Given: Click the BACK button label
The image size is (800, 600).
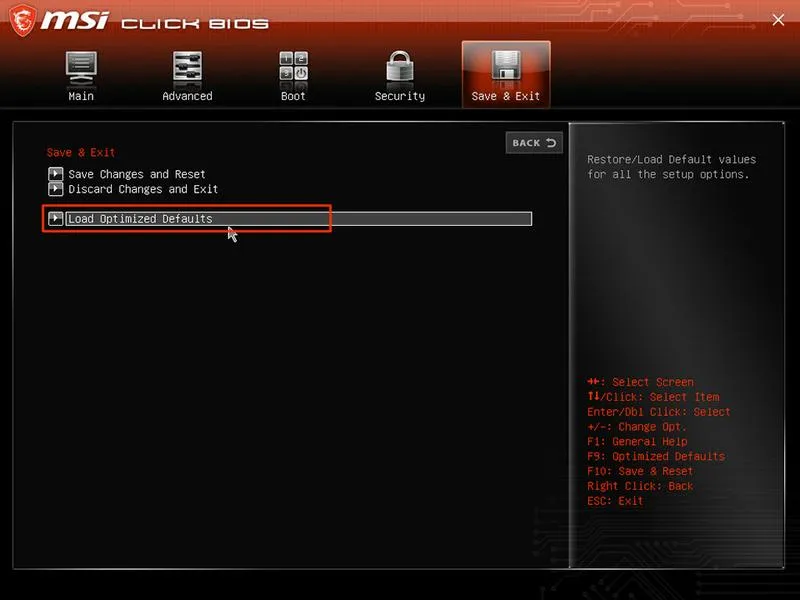Looking at the screenshot, I should [x=526, y=143].
